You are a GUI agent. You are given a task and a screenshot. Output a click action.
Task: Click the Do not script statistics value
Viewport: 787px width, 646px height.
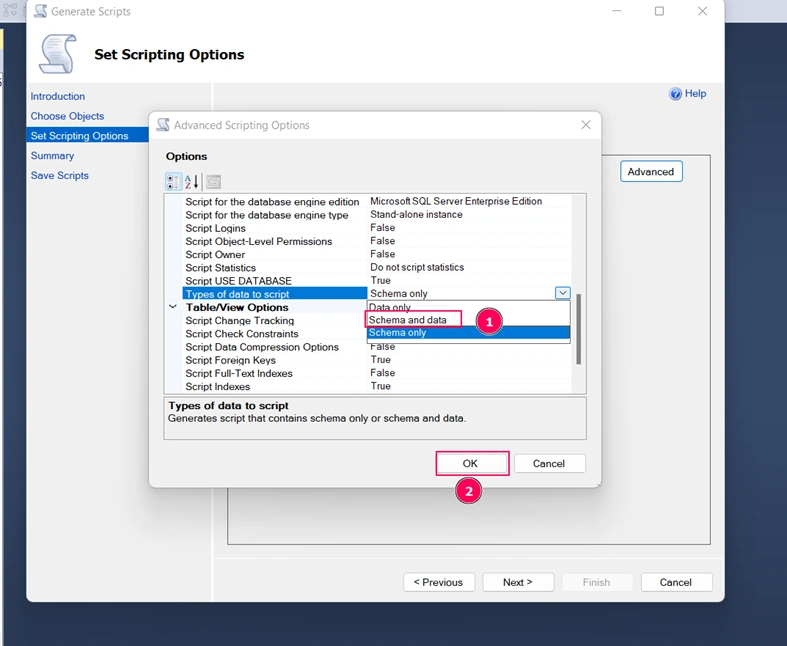point(417,267)
